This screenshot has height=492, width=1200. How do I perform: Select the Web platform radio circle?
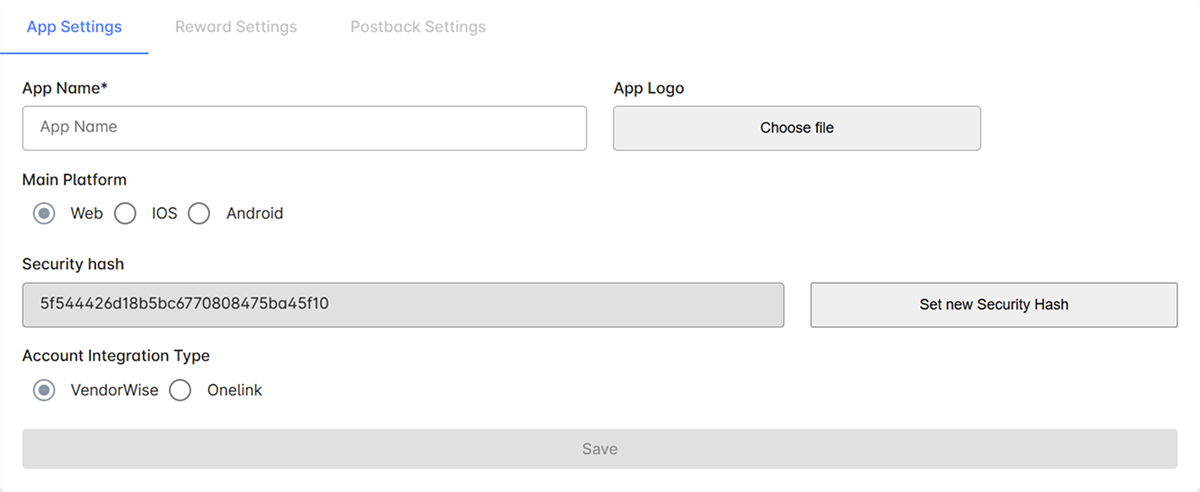44,214
